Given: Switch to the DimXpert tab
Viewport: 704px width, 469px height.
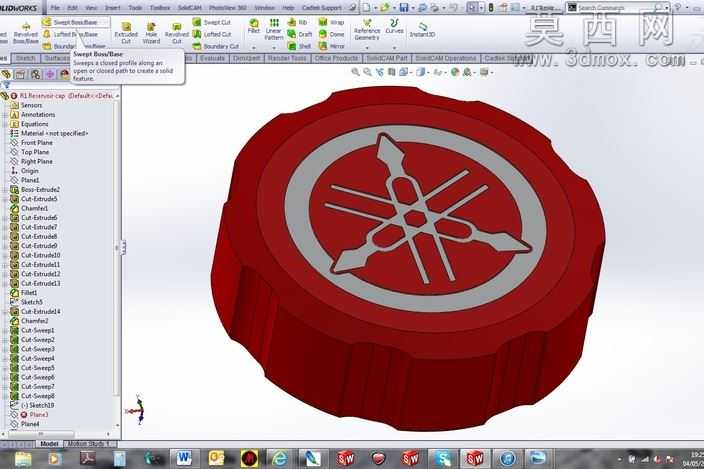Looking at the screenshot, I should tap(246, 58).
